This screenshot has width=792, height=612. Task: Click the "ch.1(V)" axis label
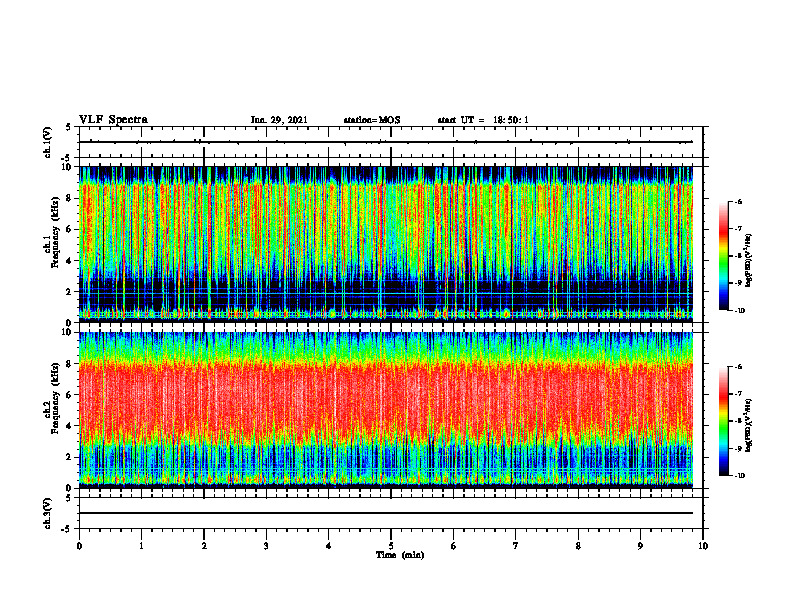coord(47,142)
